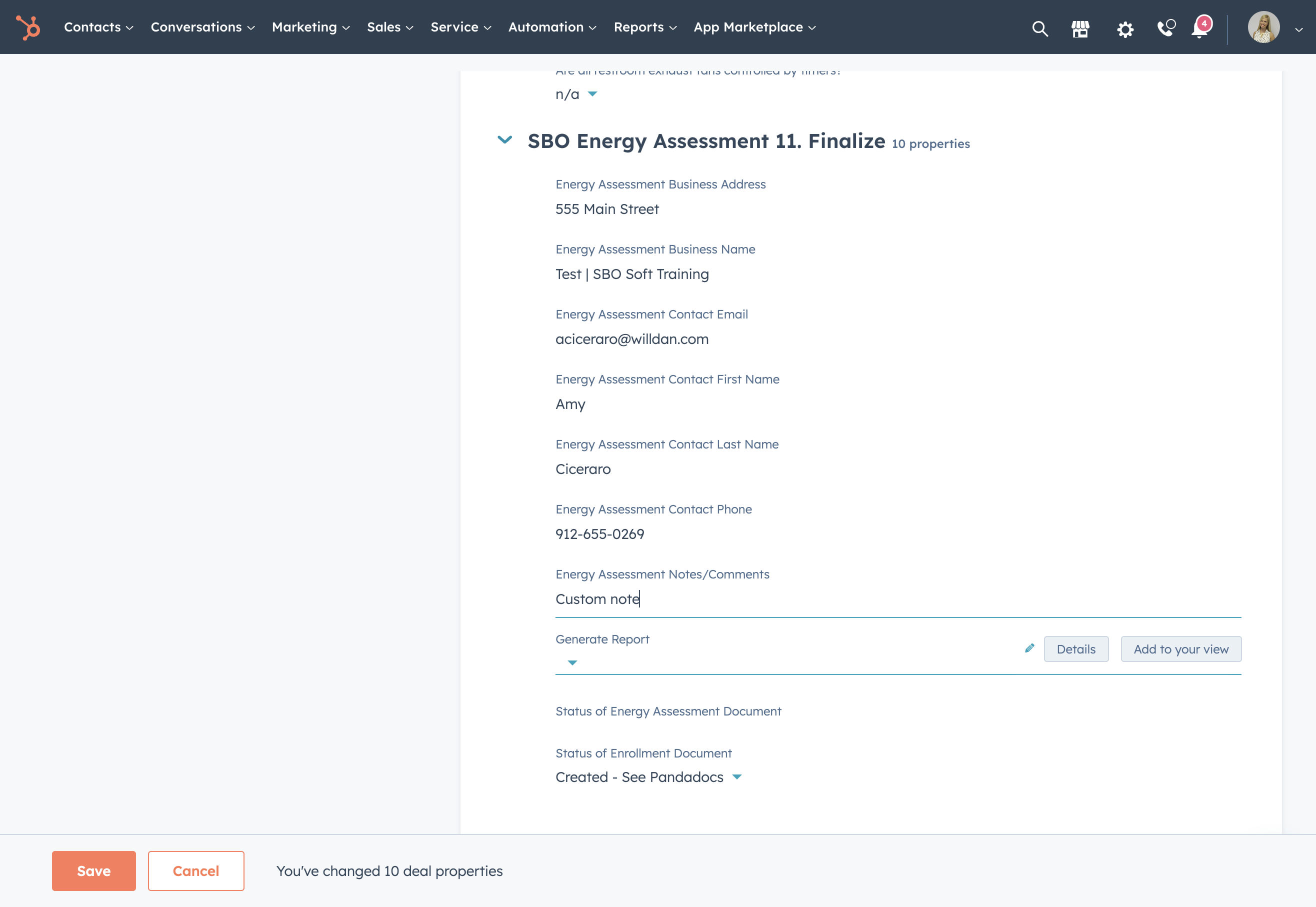Image resolution: width=1316 pixels, height=907 pixels.
Task: Open the calling phone icon
Action: pyautogui.click(x=1166, y=28)
